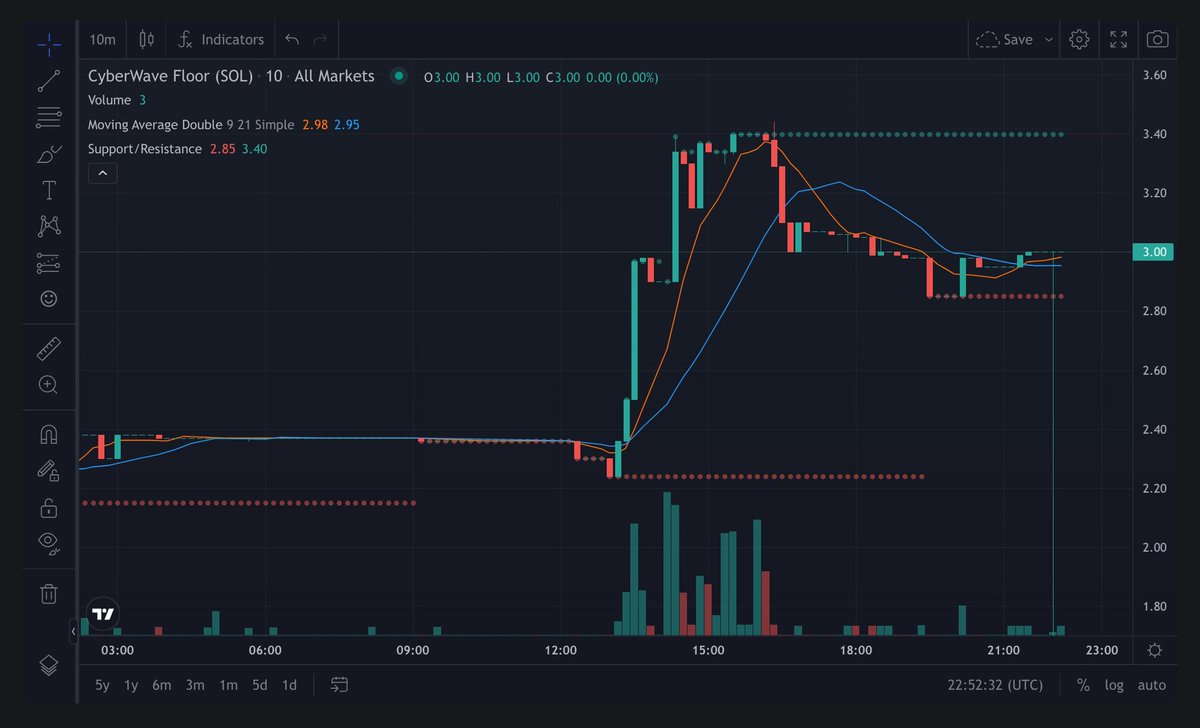Remove drawings with the trash icon
Viewport: 1200px width, 728px height.
[48, 593]
